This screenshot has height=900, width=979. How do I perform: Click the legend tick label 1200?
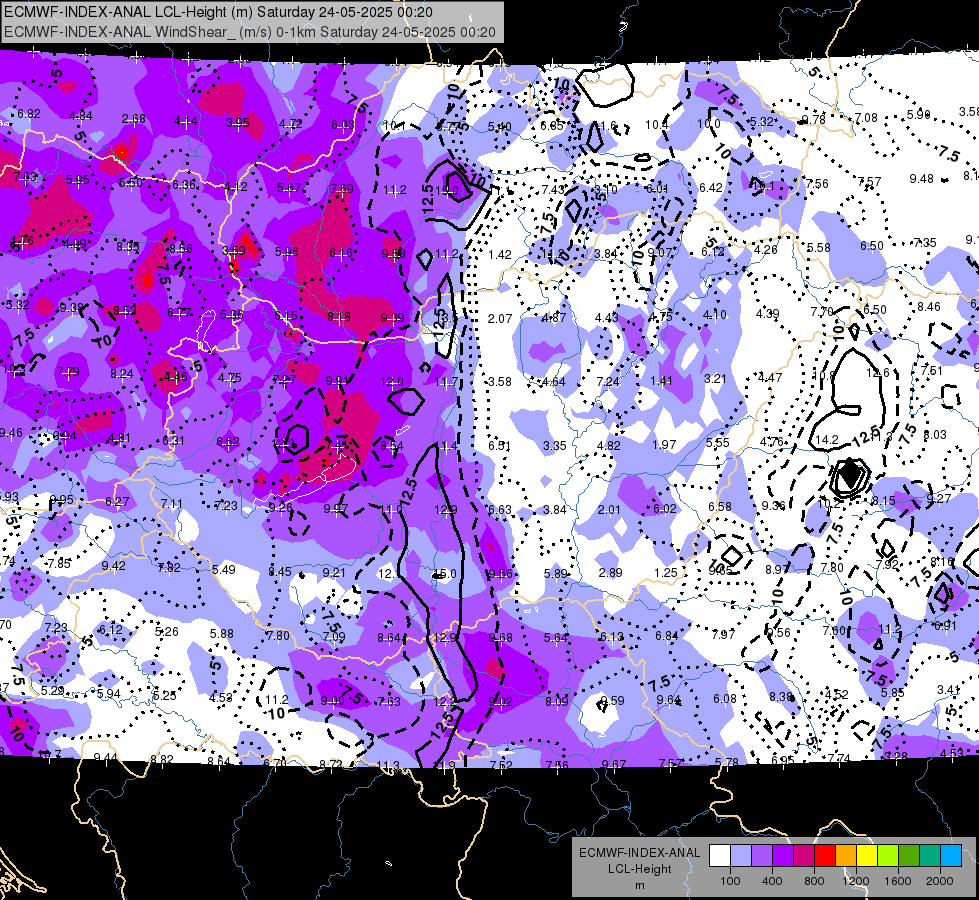tap(856, 881)
